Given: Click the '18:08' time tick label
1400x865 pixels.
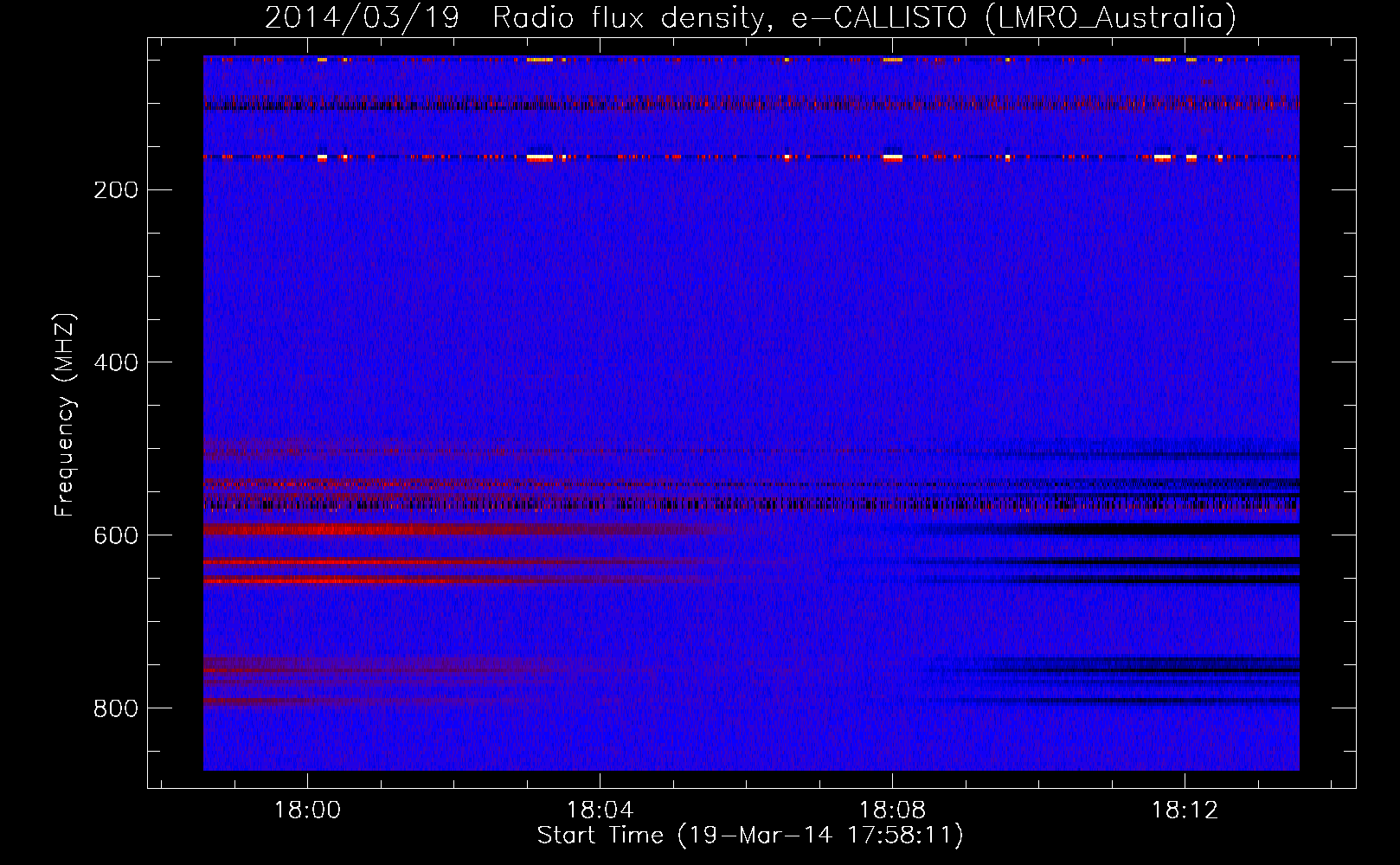Looking at the screenshot, I should (x=892, y=810).
